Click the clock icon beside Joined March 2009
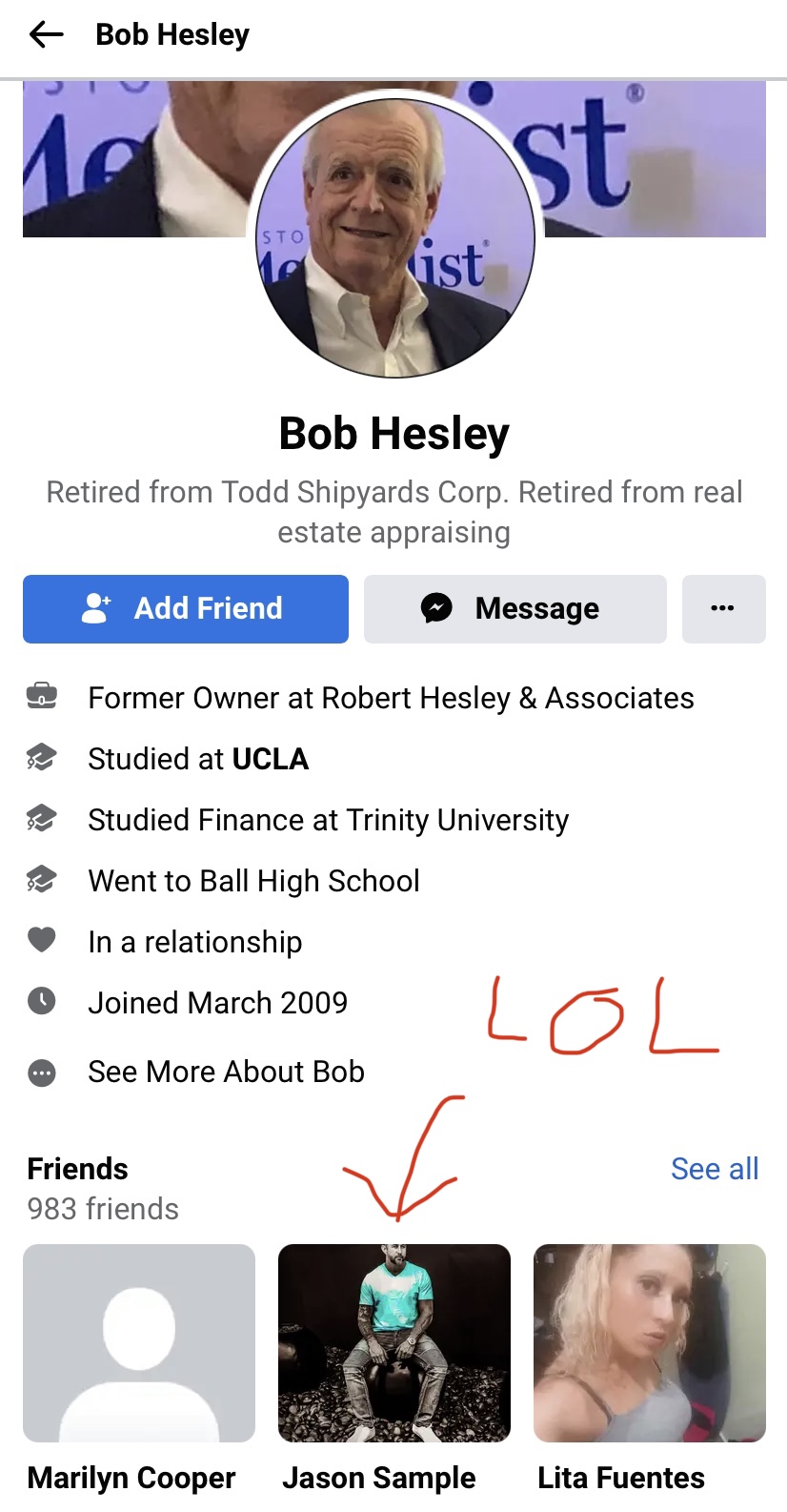Viewport: 787px width, 1512px height. coord(41,1001)
